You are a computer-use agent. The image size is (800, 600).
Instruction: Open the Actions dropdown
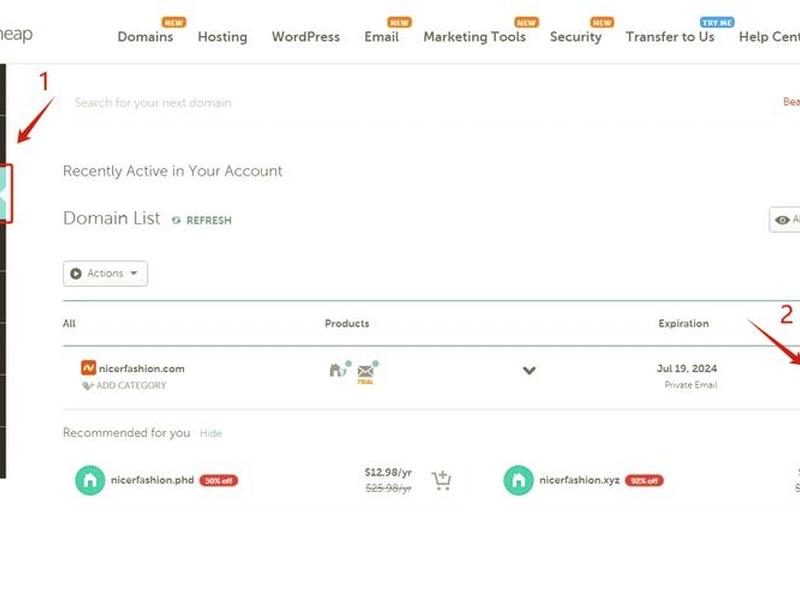(x=106, y=273)
